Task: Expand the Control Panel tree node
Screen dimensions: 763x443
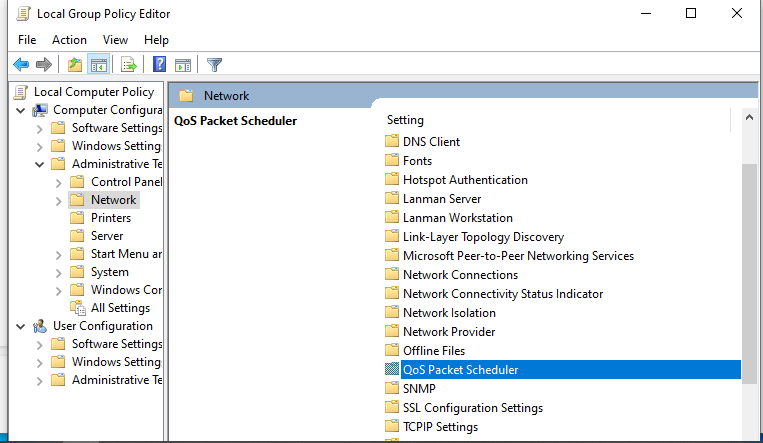Action: pyautogui.click(x=59, y=182)
